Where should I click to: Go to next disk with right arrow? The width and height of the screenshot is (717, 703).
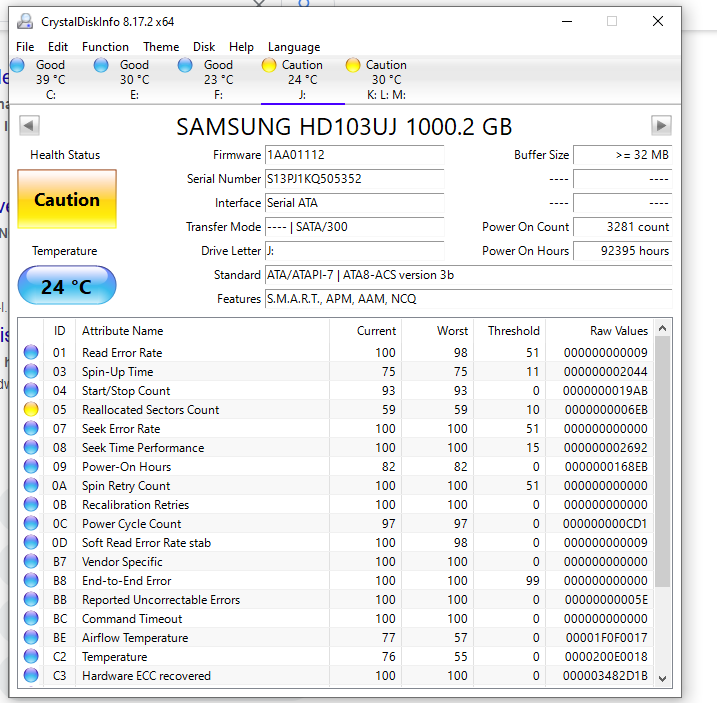click(x=661, y=125)
